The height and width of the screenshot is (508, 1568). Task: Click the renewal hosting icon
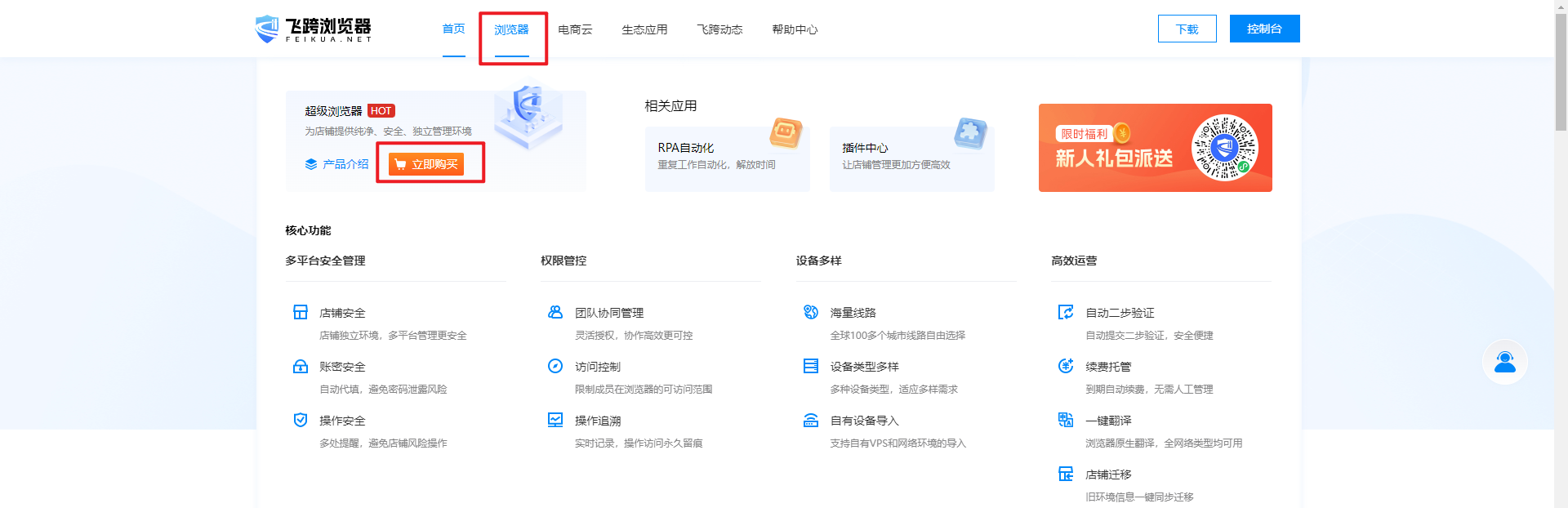click(1066, 366)
